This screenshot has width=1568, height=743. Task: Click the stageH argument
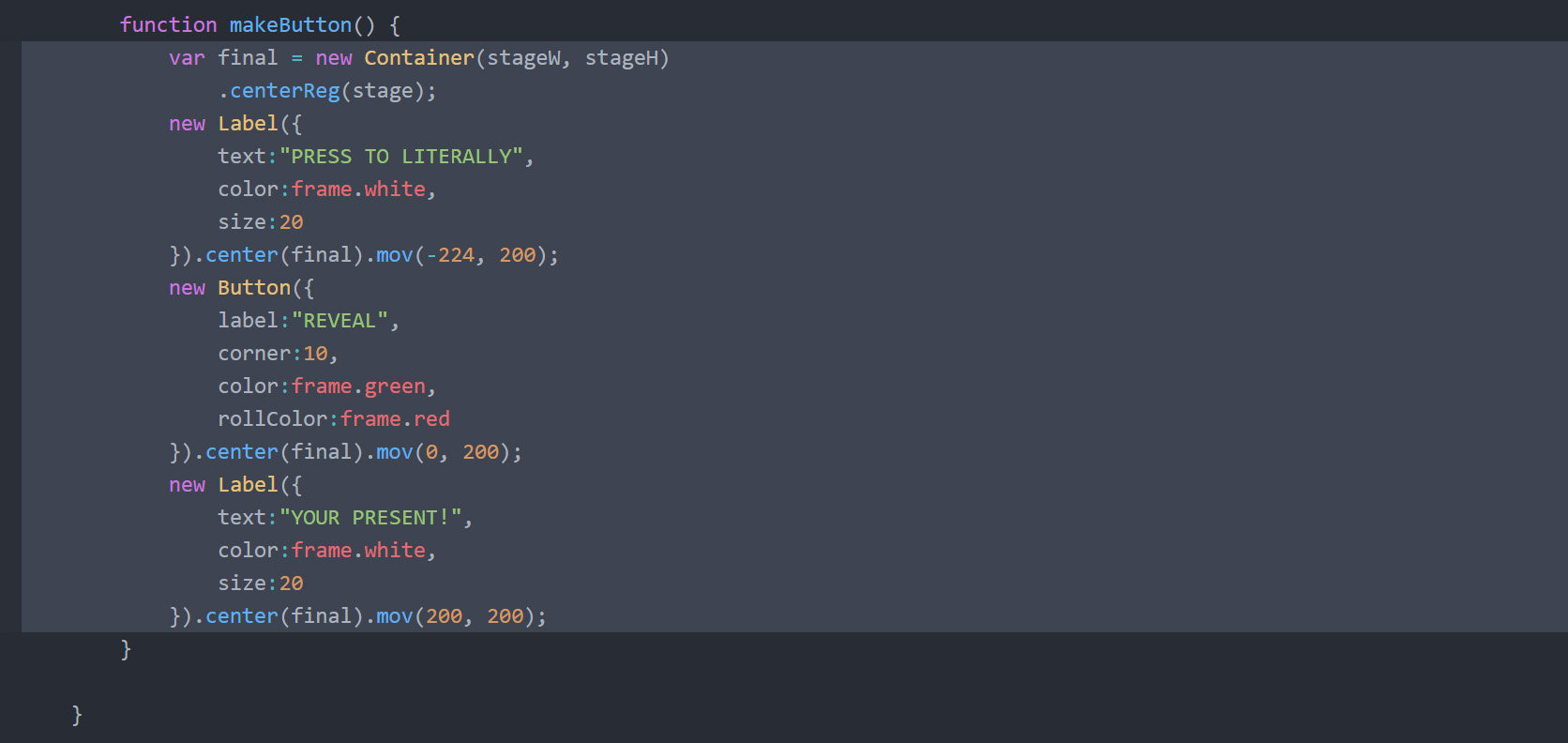click(622, 58)
